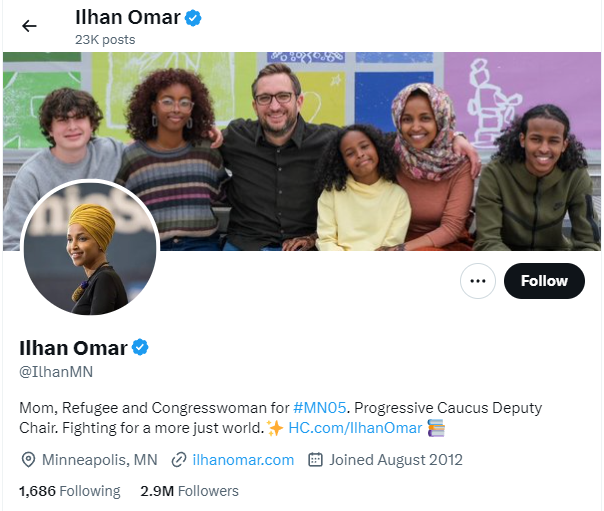Click the location pin icon
Image resolution: width=604 pixels, height=511 pixels.
click(28, 460)
